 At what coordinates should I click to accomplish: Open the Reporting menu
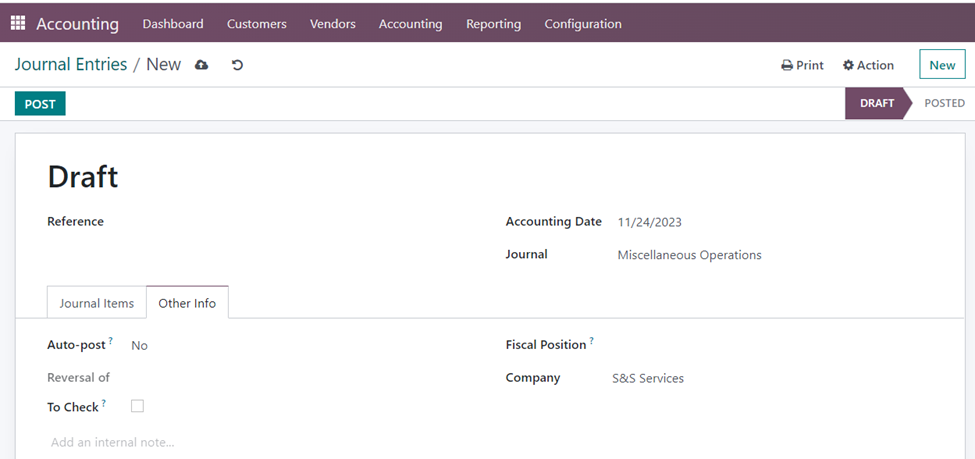click(493, 24)
